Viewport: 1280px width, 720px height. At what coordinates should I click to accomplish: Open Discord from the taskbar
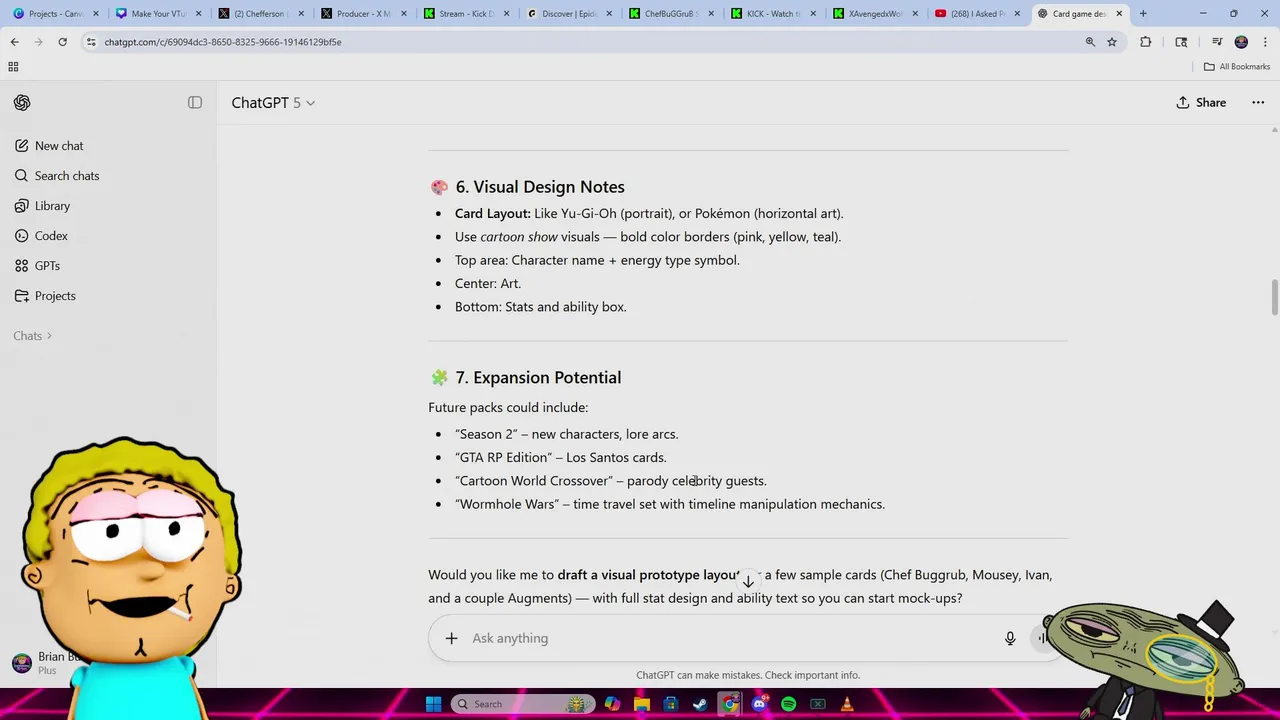click(759, 704)
